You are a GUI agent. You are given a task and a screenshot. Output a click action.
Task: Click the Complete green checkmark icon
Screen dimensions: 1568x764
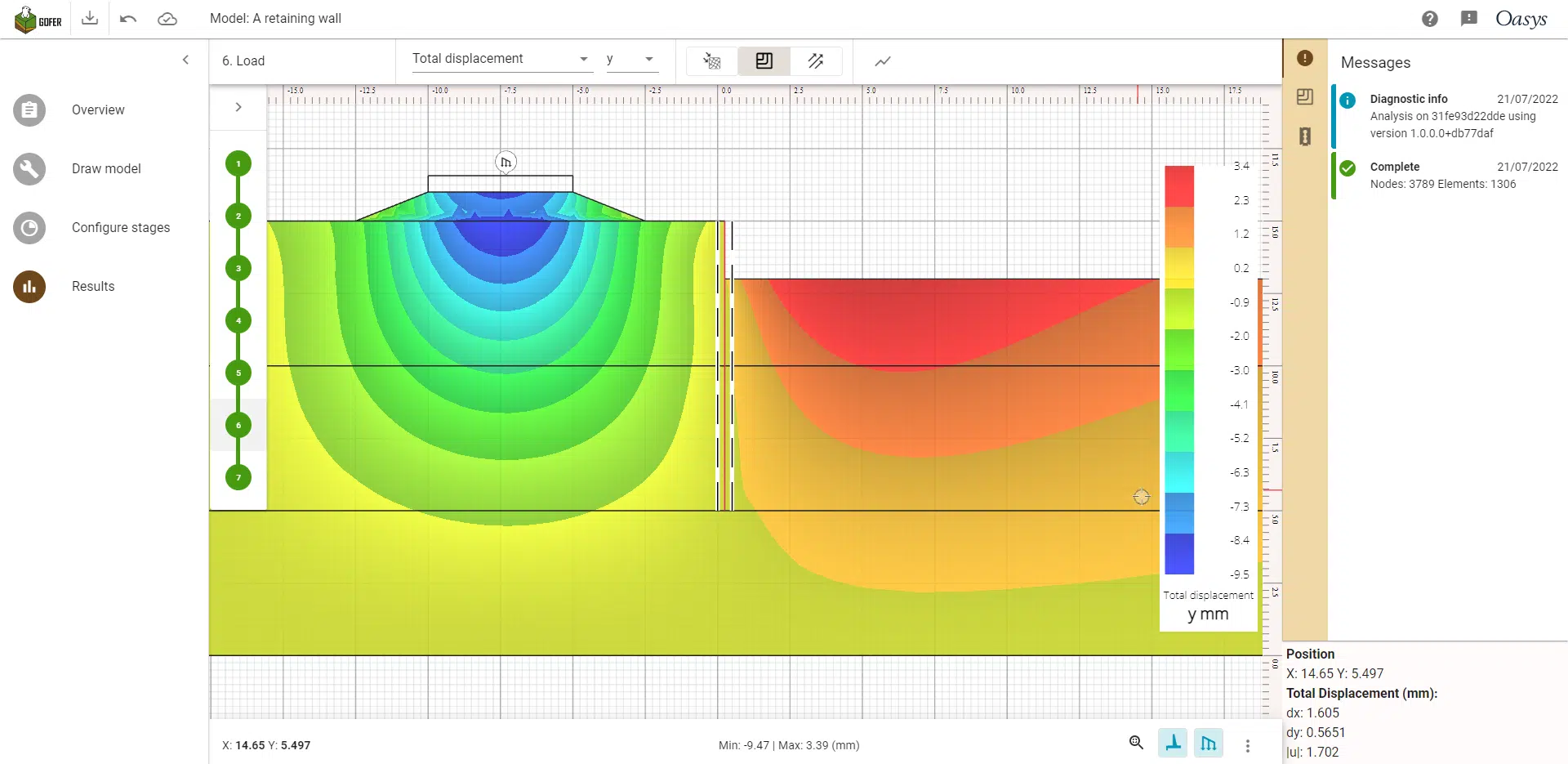pos(1347,168)
